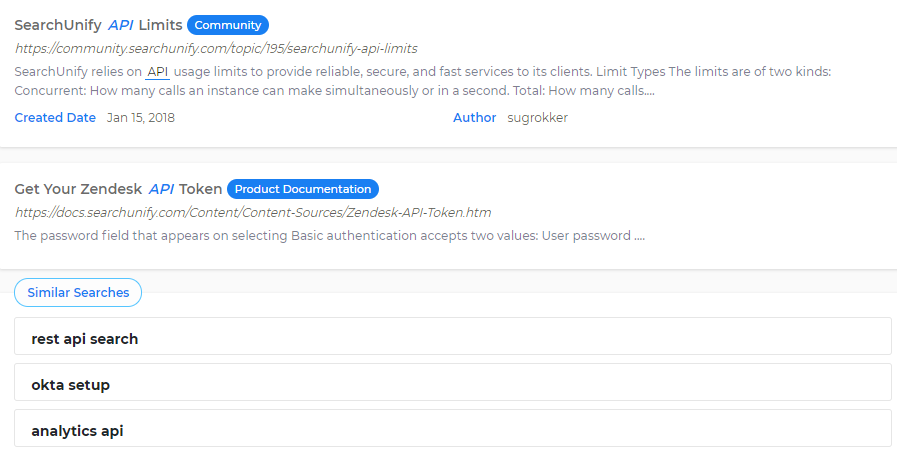The image size is (897, 455).
Task: Open the Get Your Zendesk API Token result
Action: point(117,189)
